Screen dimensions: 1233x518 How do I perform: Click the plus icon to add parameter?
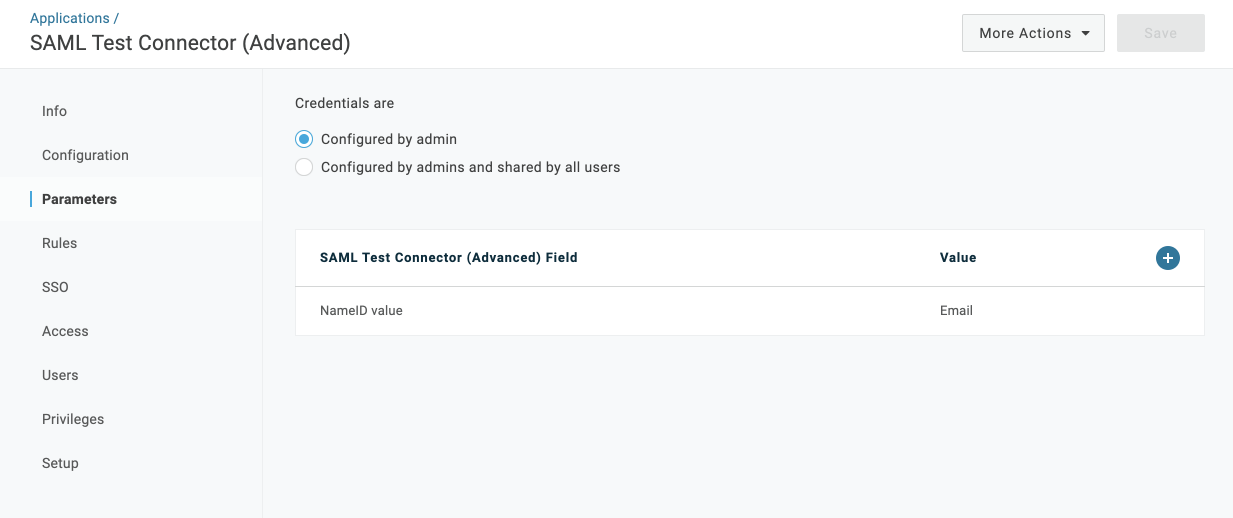[1167, 258]
